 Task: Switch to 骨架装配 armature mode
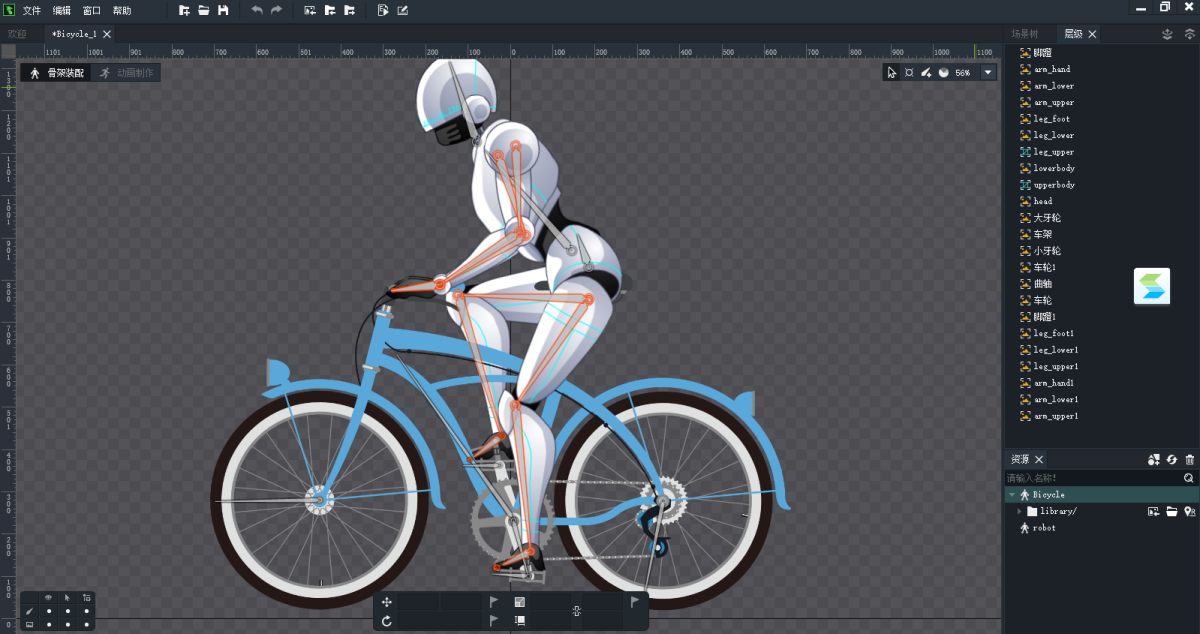point(57,73)
